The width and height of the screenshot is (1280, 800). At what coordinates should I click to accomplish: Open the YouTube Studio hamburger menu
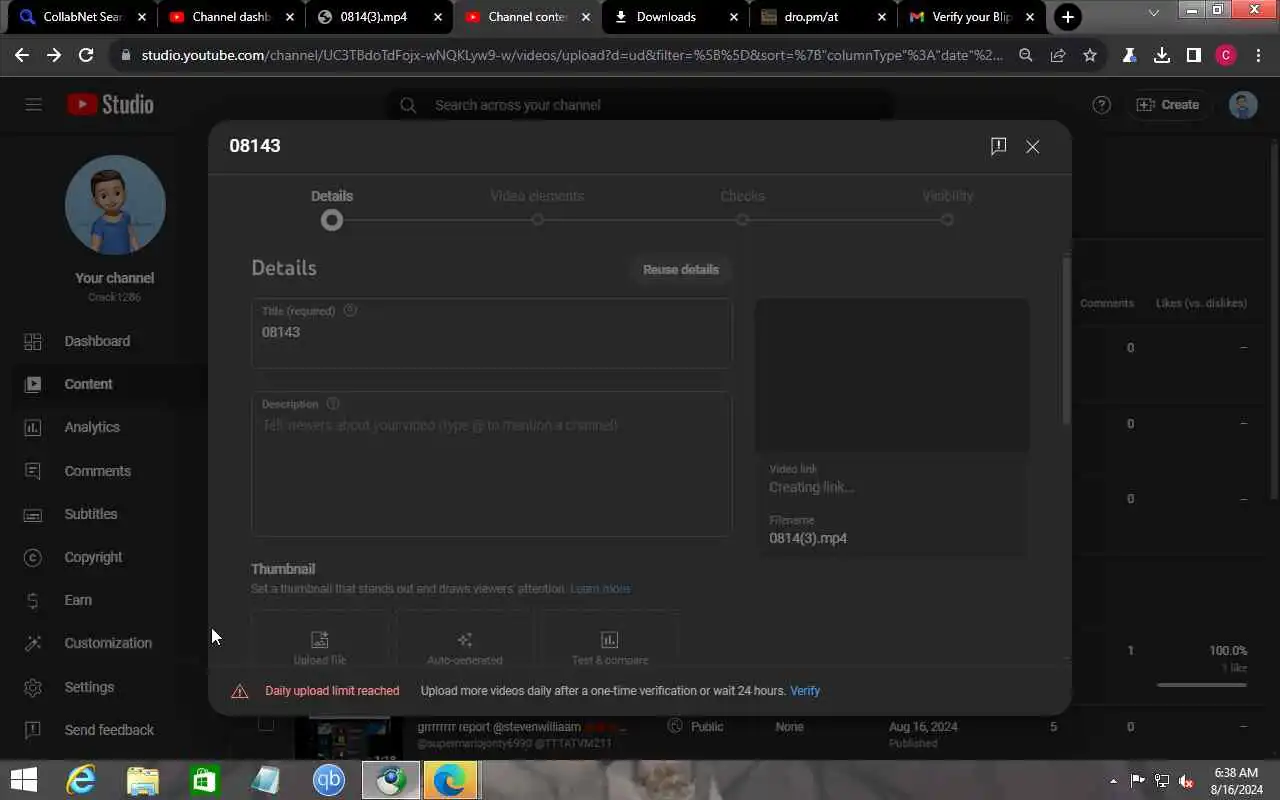pos(33,104)
